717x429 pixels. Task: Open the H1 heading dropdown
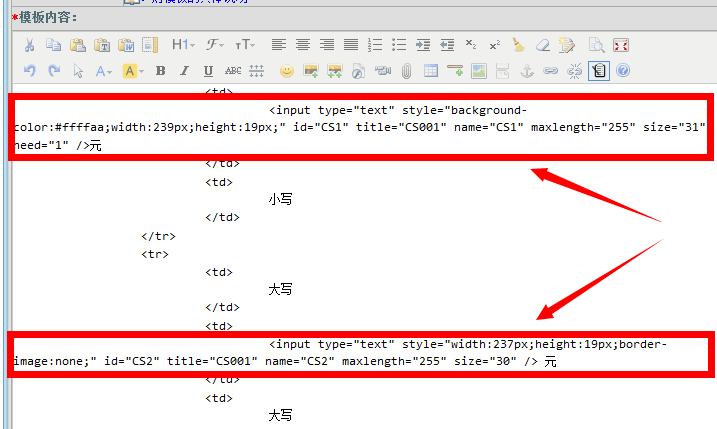183,45
